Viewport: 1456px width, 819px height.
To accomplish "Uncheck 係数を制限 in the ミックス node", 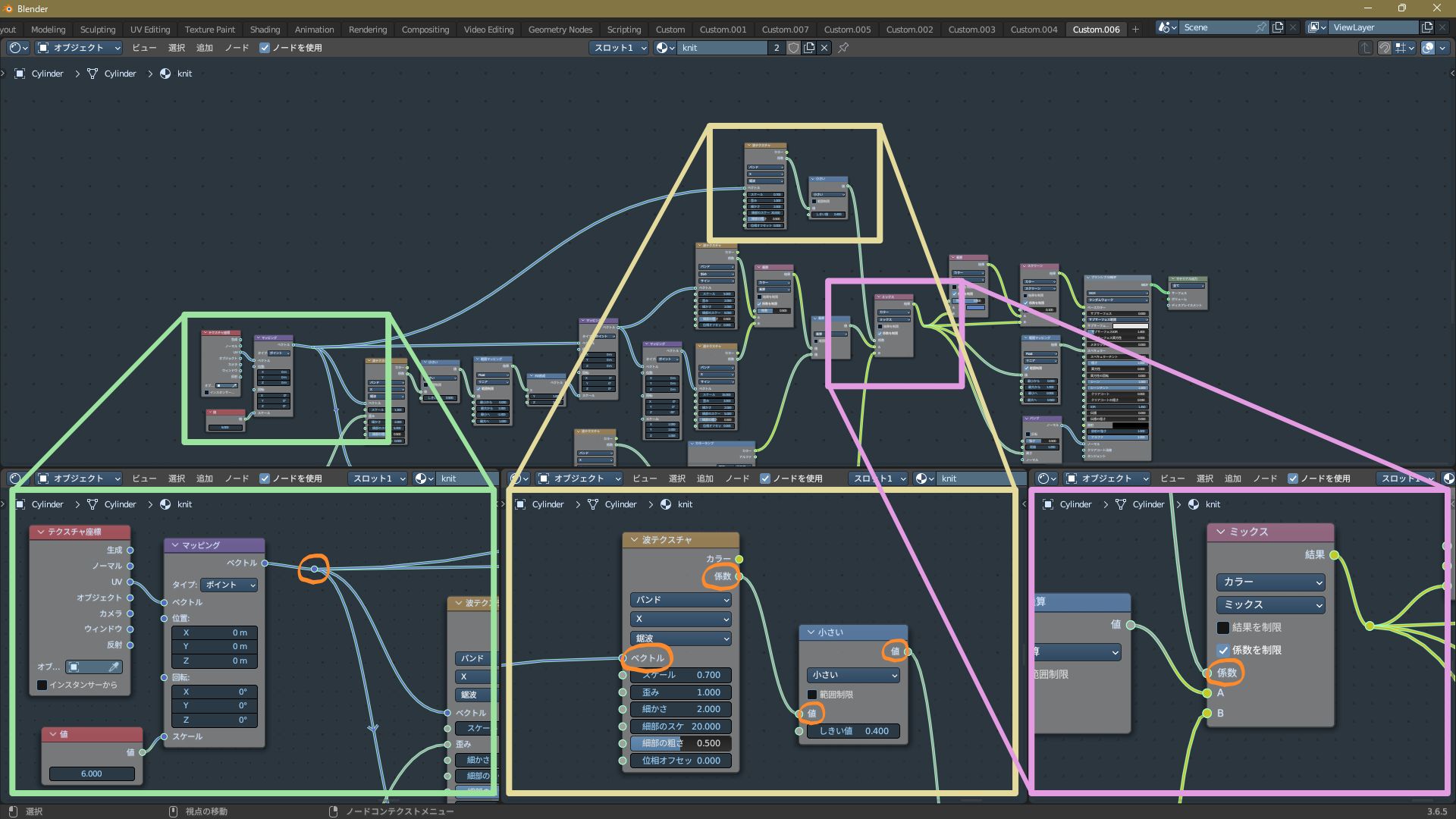I will pos(1223,650).
